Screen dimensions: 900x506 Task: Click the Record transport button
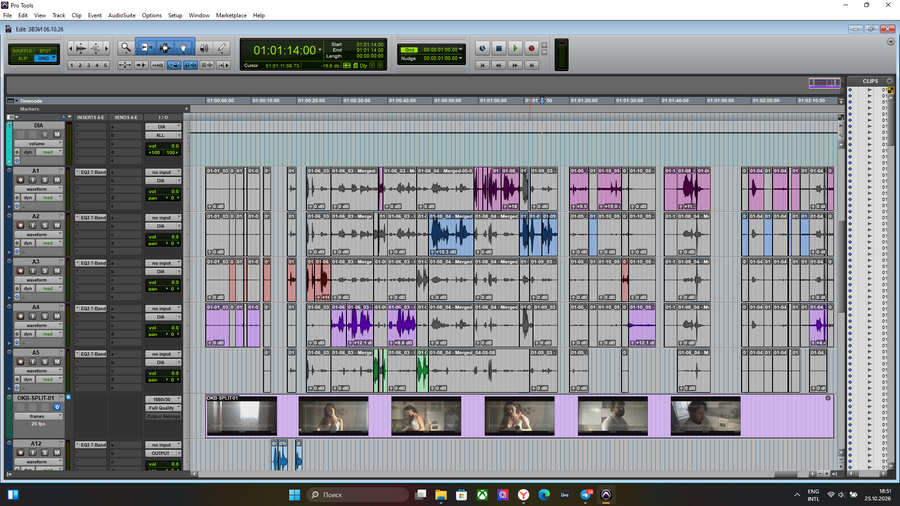point(532,49)
